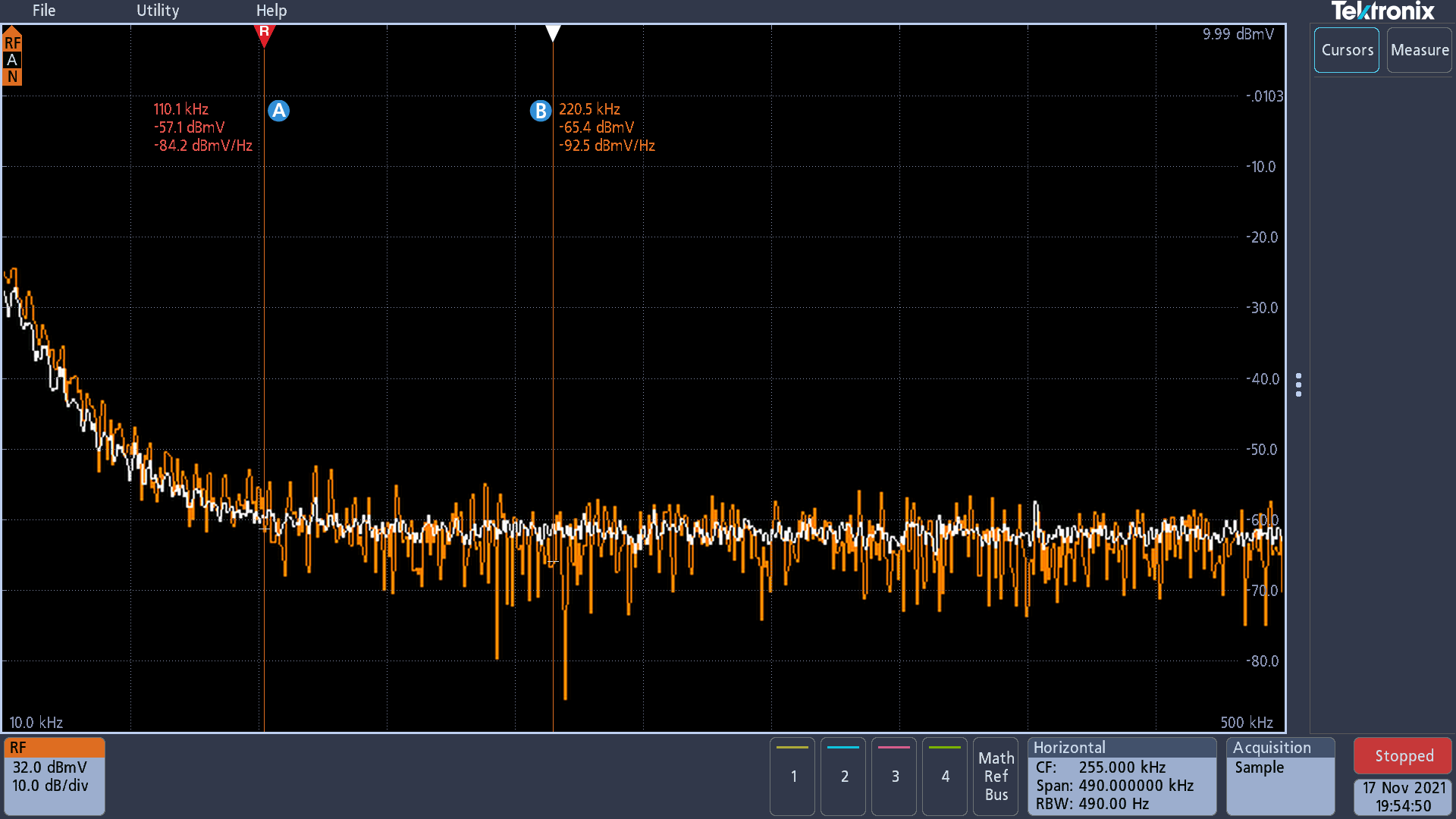This screenshot has width=1456, height=819.
Task: Open the Acquisition settings badge
Action: tap(1280, 776)
